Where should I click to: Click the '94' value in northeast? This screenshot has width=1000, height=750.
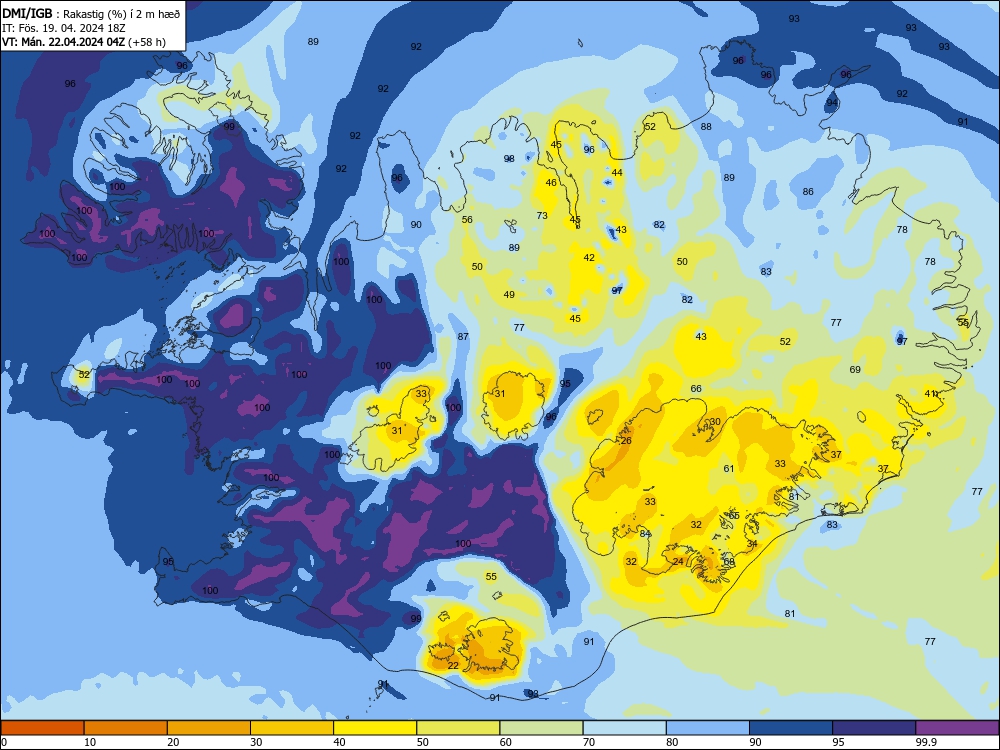tap(832, 103)
